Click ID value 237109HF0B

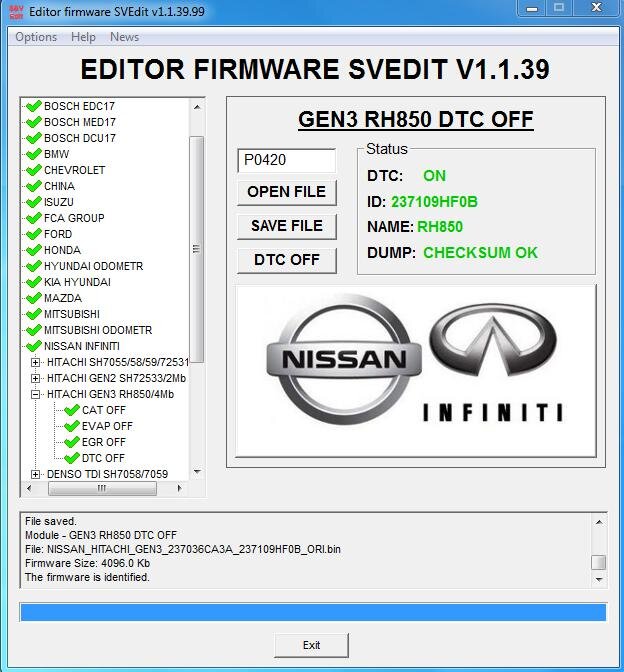(434, 201)
